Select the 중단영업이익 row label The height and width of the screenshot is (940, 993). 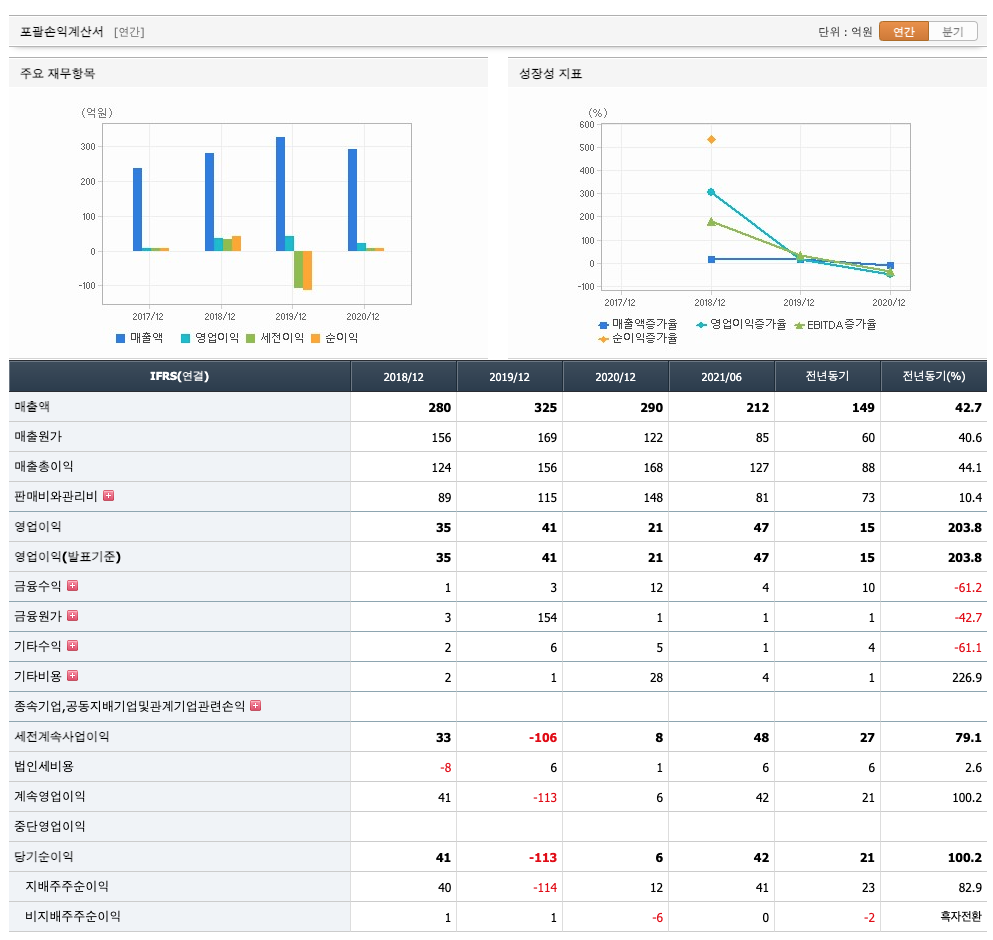[49, 826]
